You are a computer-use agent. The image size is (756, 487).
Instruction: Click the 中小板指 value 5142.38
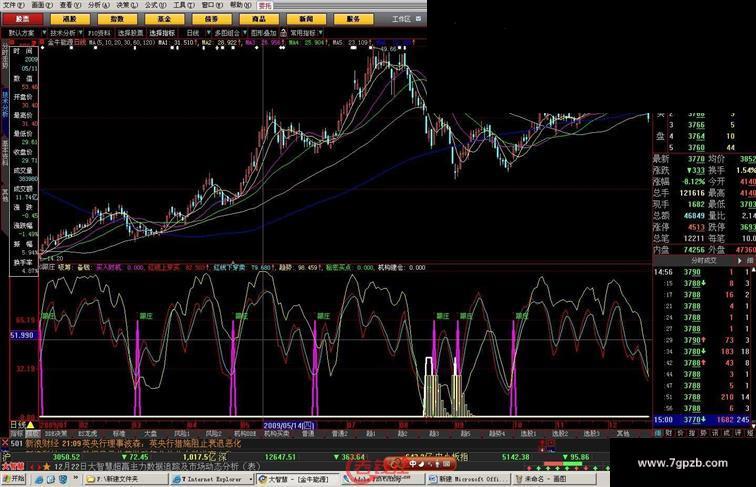[515, 457]
